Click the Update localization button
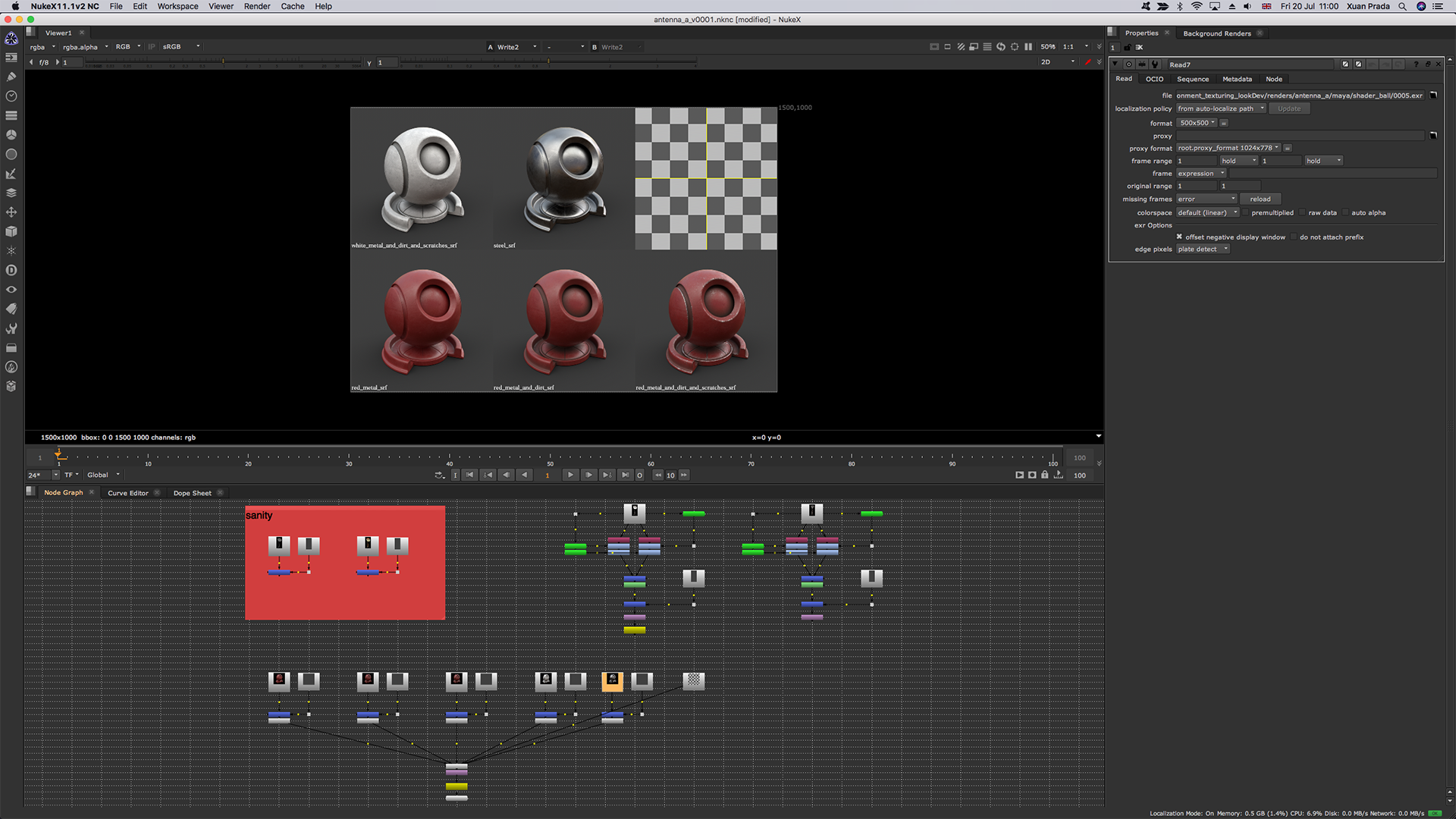The width and height of the screenshot is (1456, 819). (1289, 109)
